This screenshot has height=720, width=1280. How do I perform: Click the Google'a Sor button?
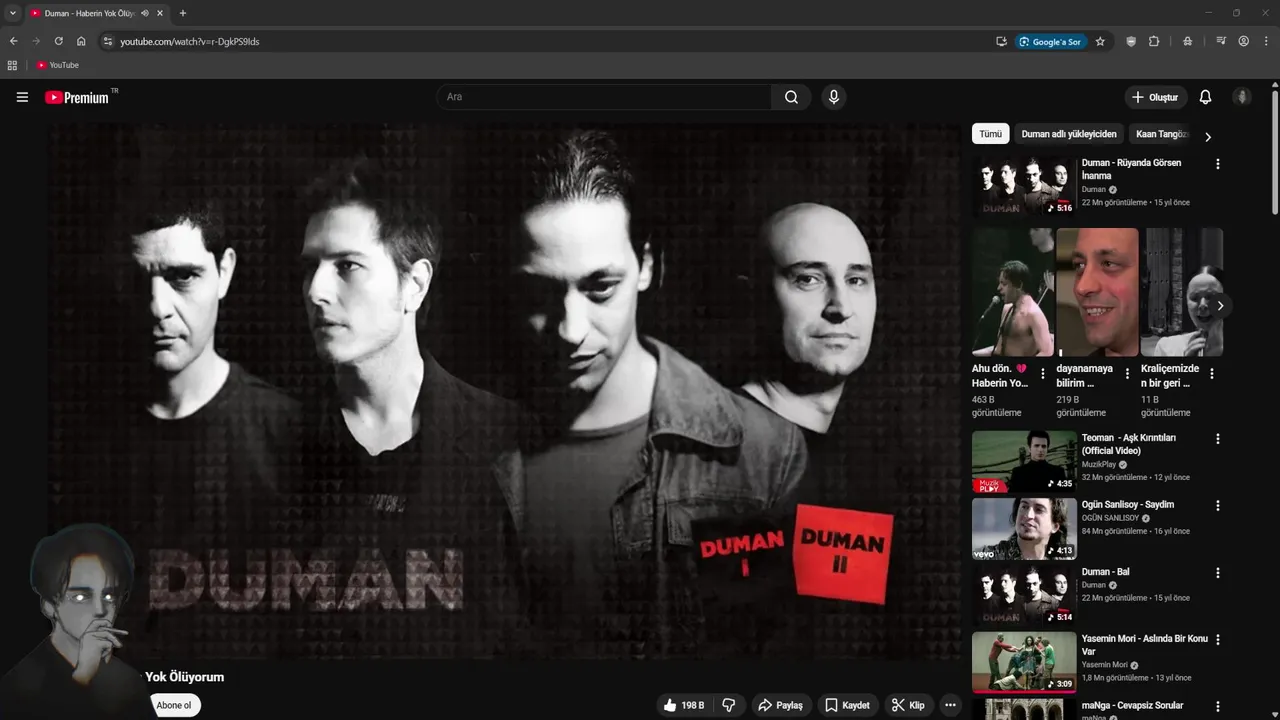pos(1050,41)
